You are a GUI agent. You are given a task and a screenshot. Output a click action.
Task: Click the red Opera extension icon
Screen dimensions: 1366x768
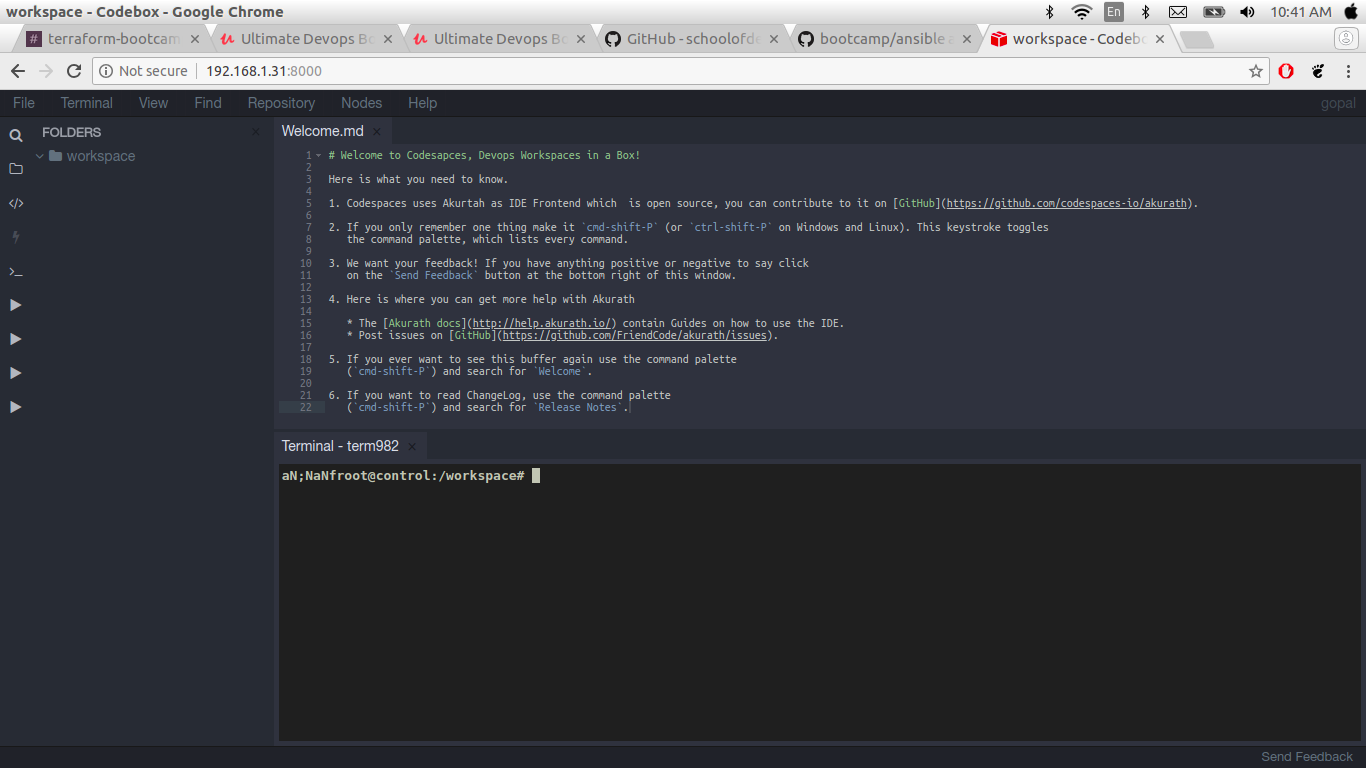coord(1287,71)
